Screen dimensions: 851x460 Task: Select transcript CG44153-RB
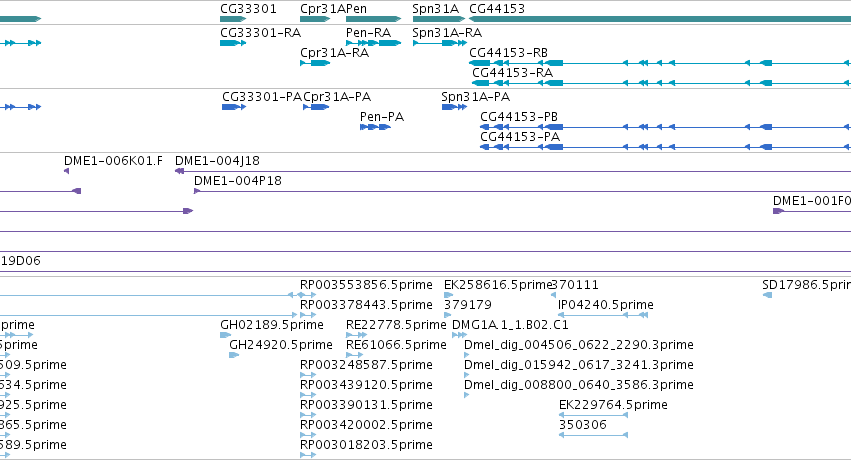(509, 53)
